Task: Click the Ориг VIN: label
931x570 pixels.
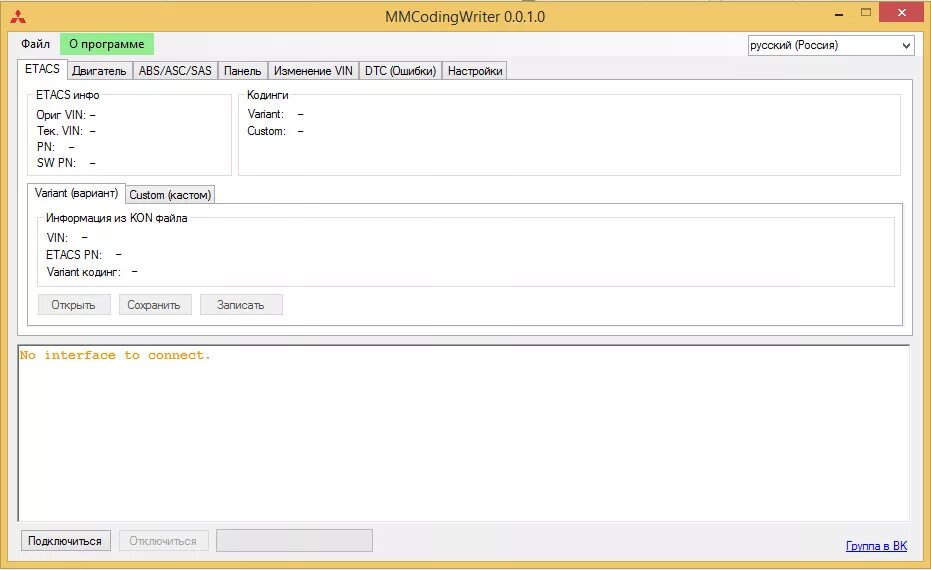Action: 61,115
